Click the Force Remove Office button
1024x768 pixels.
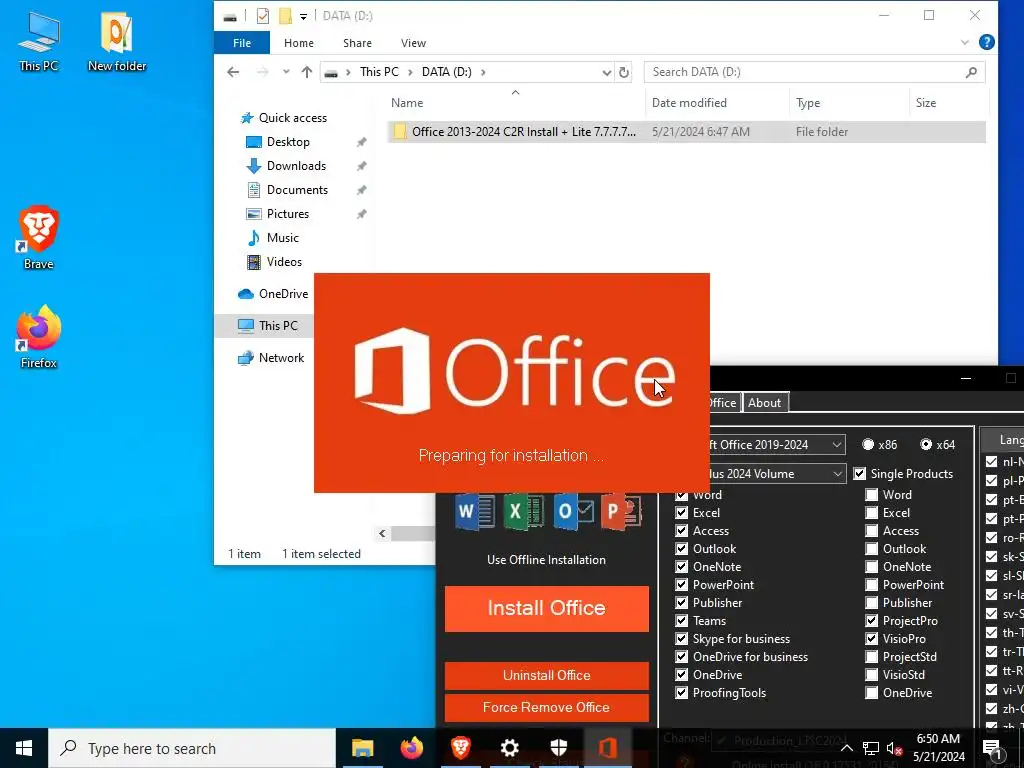(547, 707)
